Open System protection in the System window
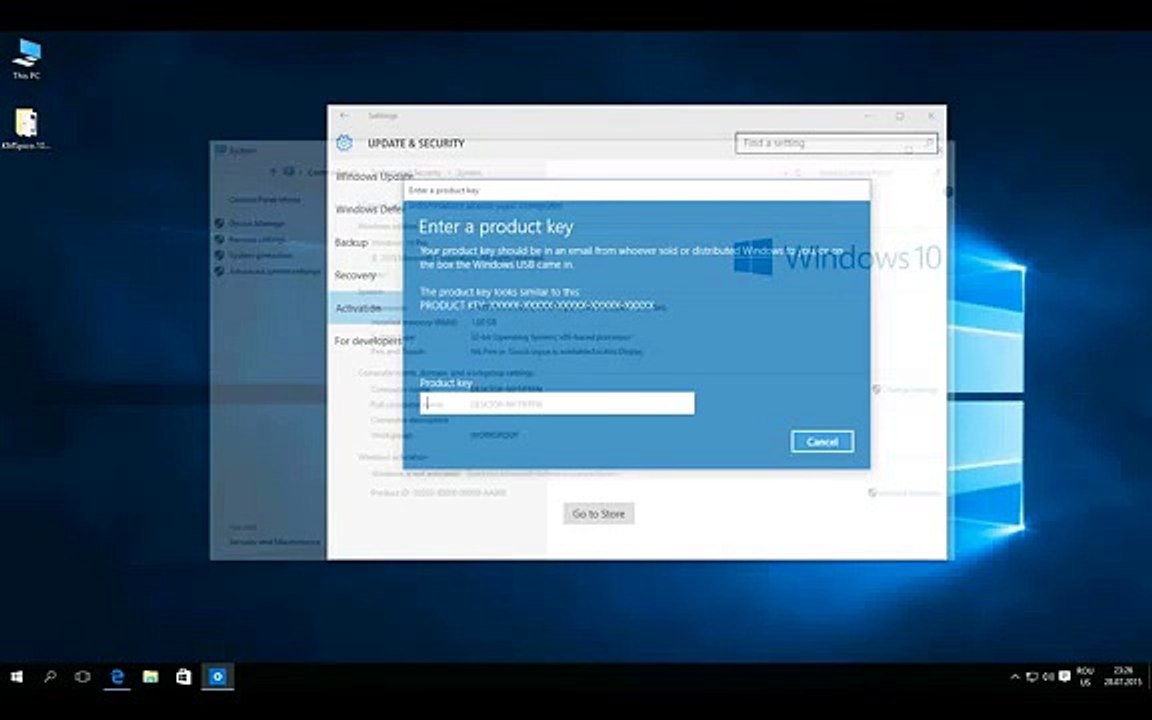 pyautogui.click(x=260, y=256)
